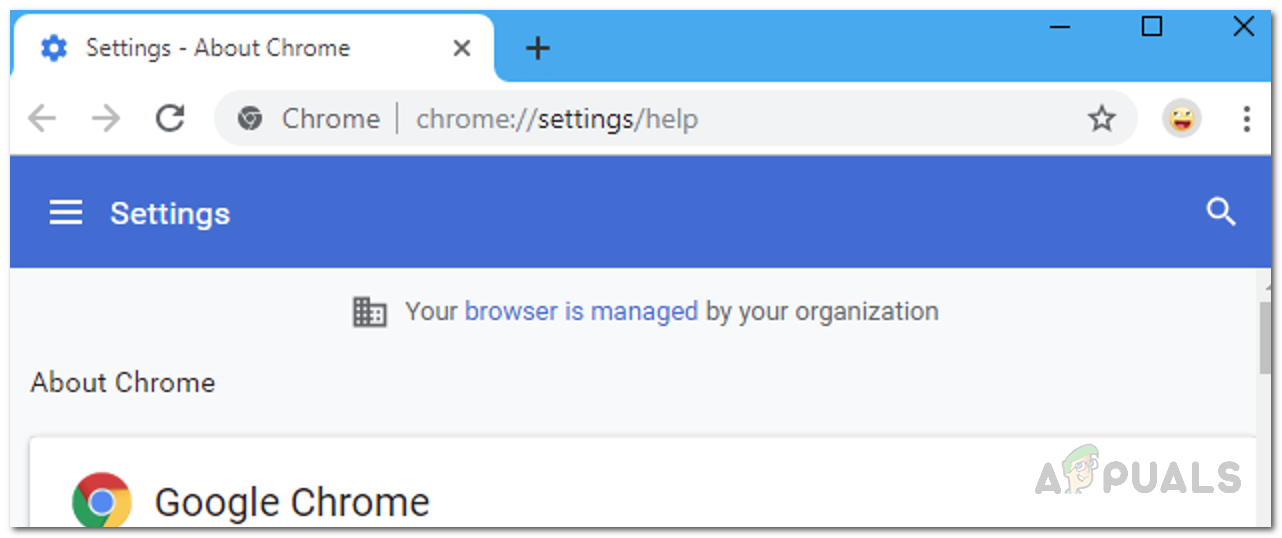This screenshot has width=1282, height=538.
Task: Click the Google Chrome logo
Action: point(101,501)
